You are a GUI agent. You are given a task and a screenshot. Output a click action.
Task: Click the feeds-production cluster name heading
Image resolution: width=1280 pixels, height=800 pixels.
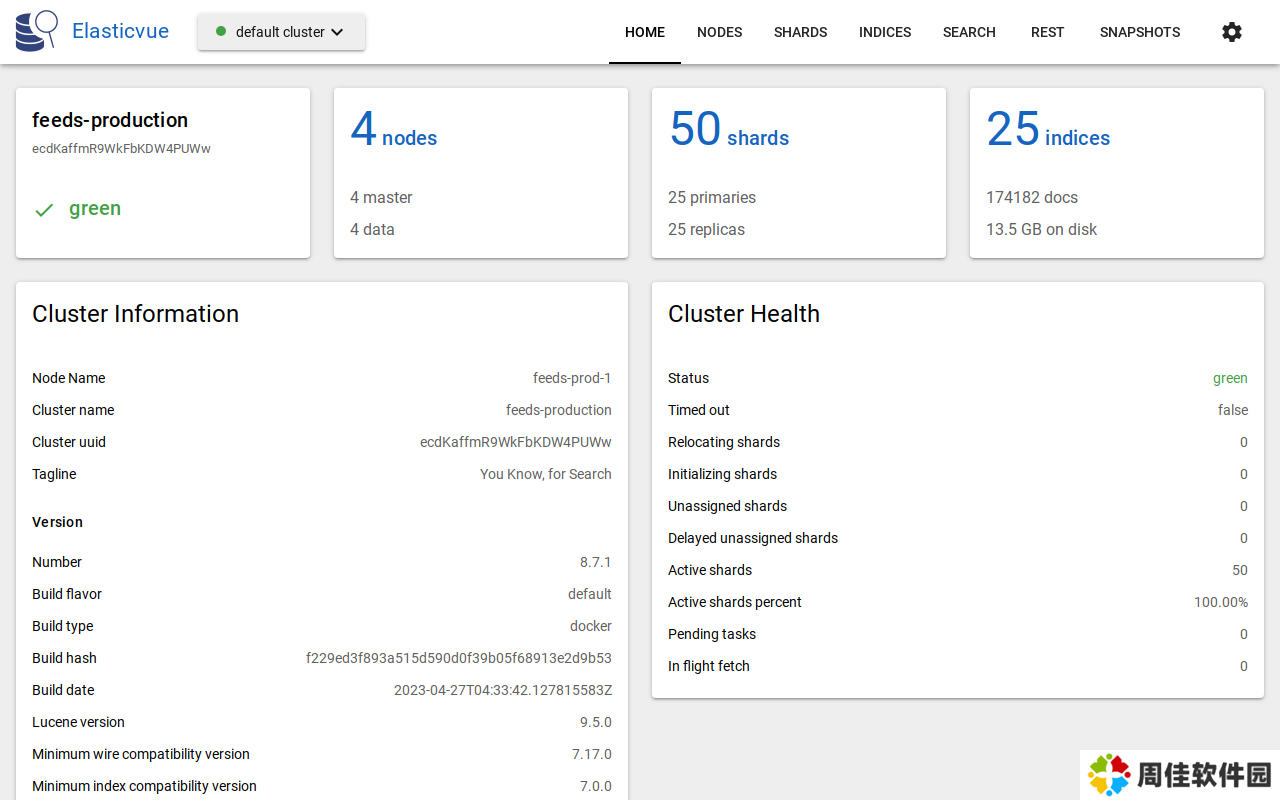click(x=110, y=120)
